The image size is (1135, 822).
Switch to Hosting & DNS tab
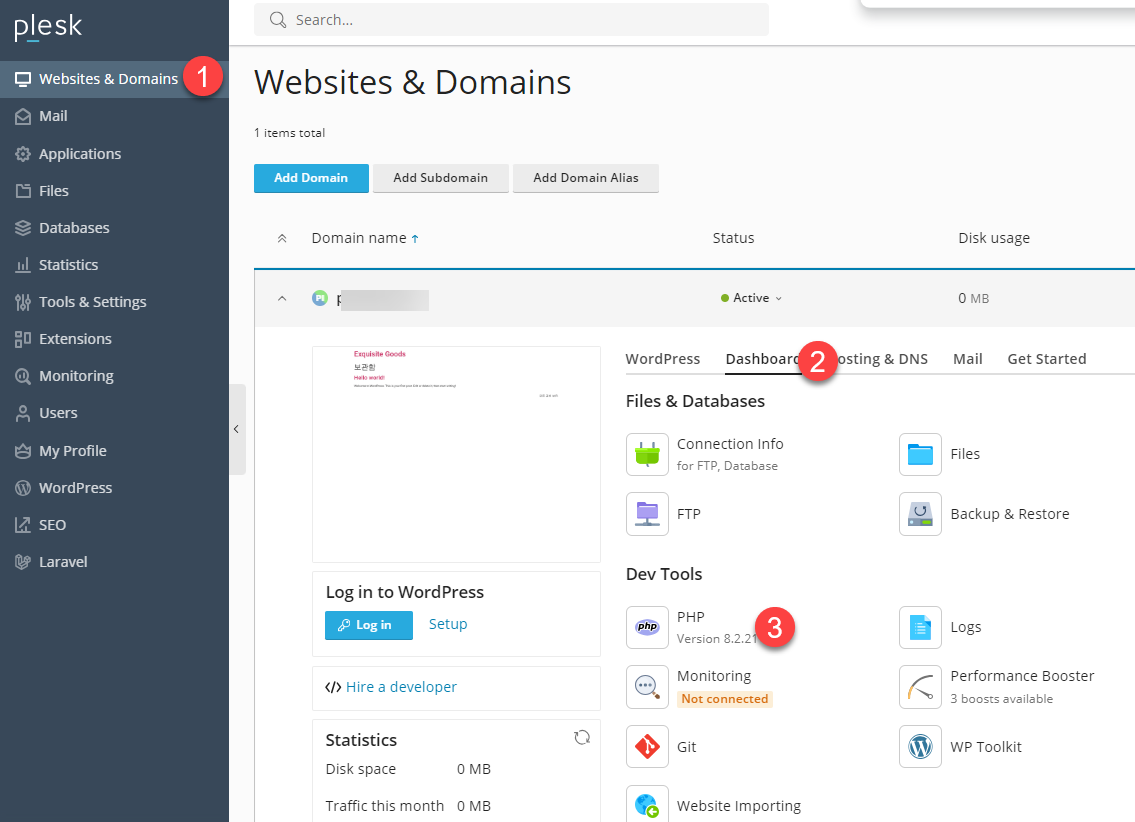tap(882, 359)
